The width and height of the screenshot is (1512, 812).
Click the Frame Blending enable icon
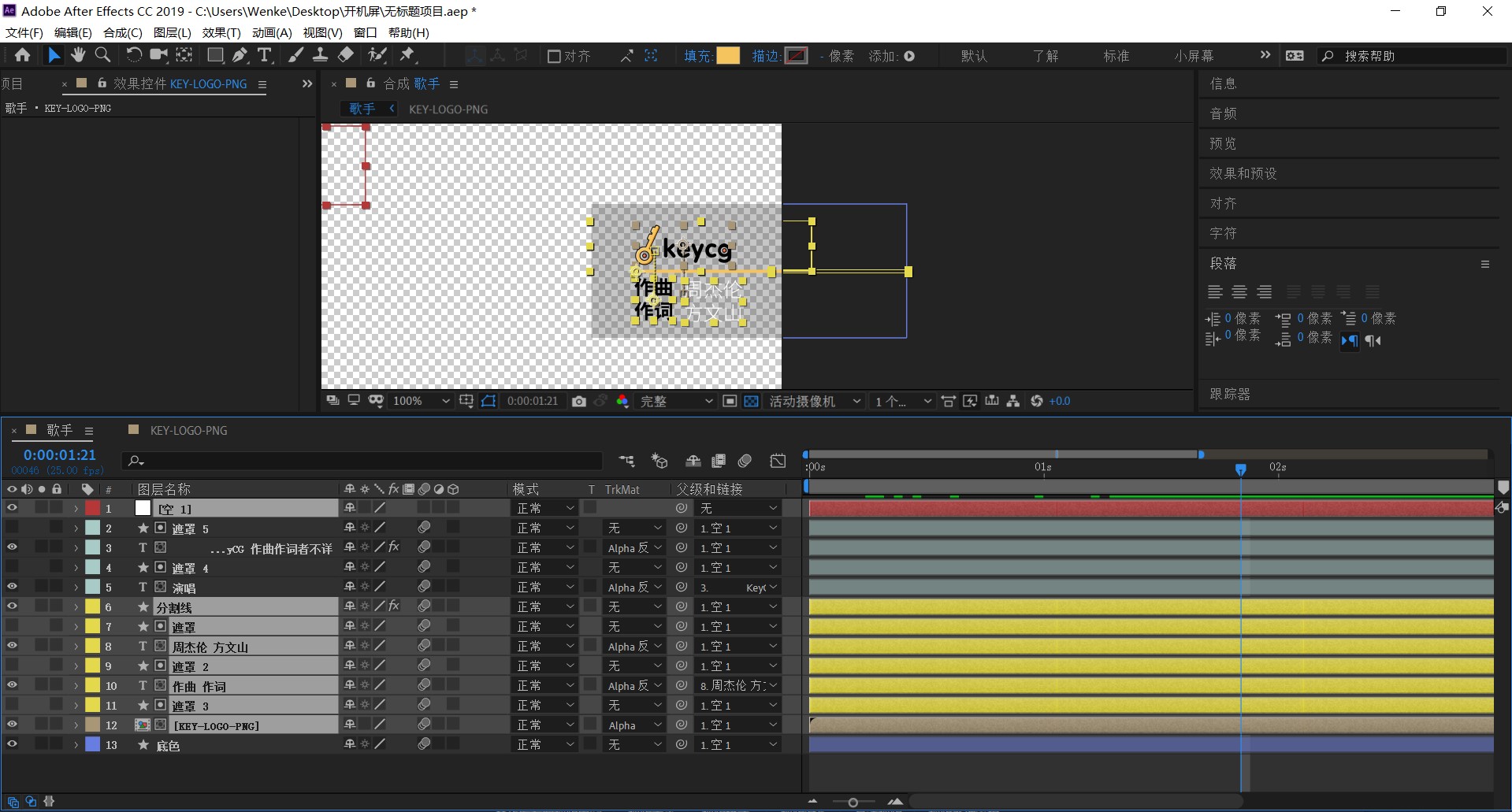[x=719, y=461]
